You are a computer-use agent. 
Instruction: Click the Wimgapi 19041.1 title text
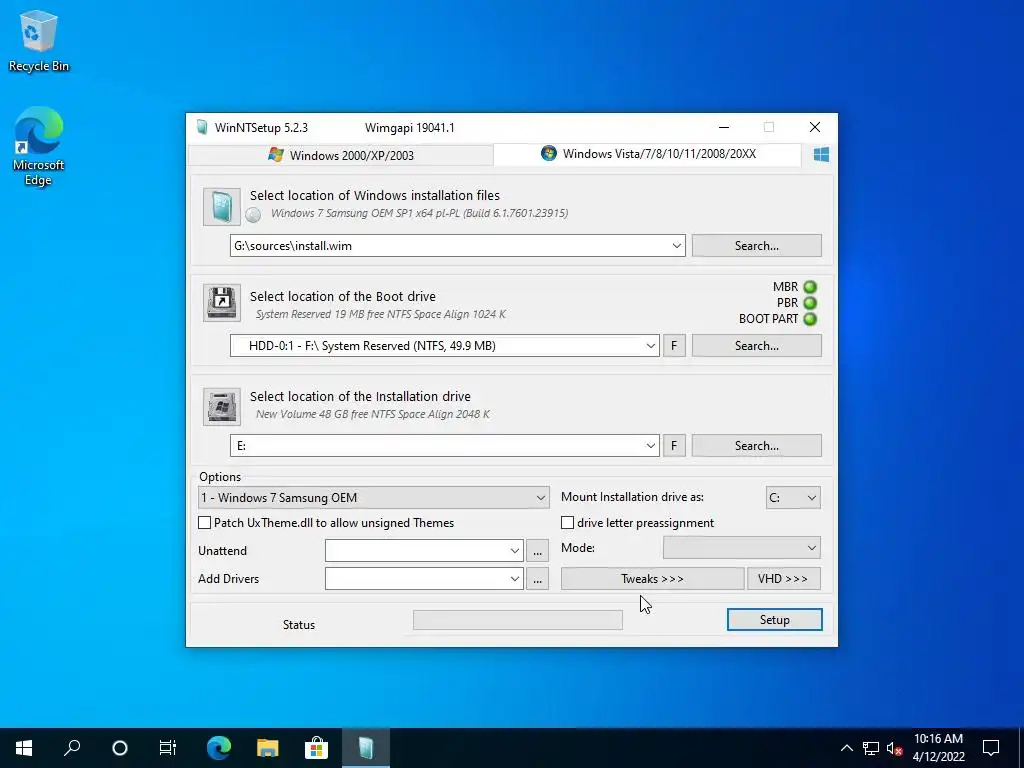tap(409, 127)
